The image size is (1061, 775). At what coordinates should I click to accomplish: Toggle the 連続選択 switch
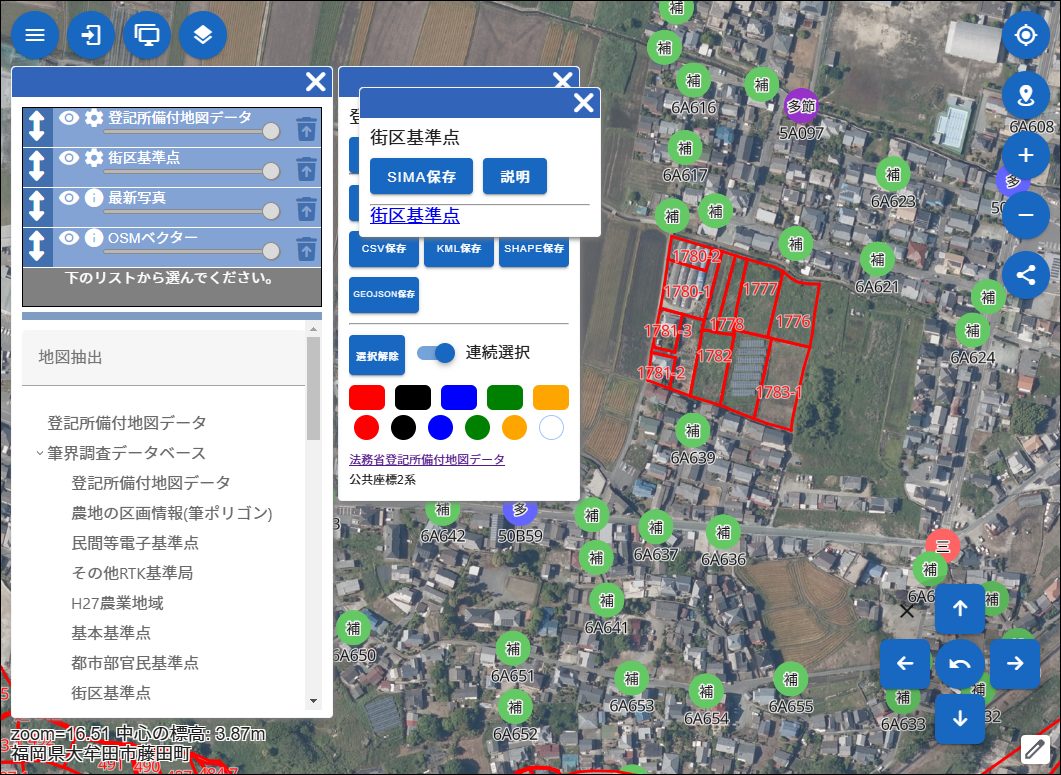(436, 353)
